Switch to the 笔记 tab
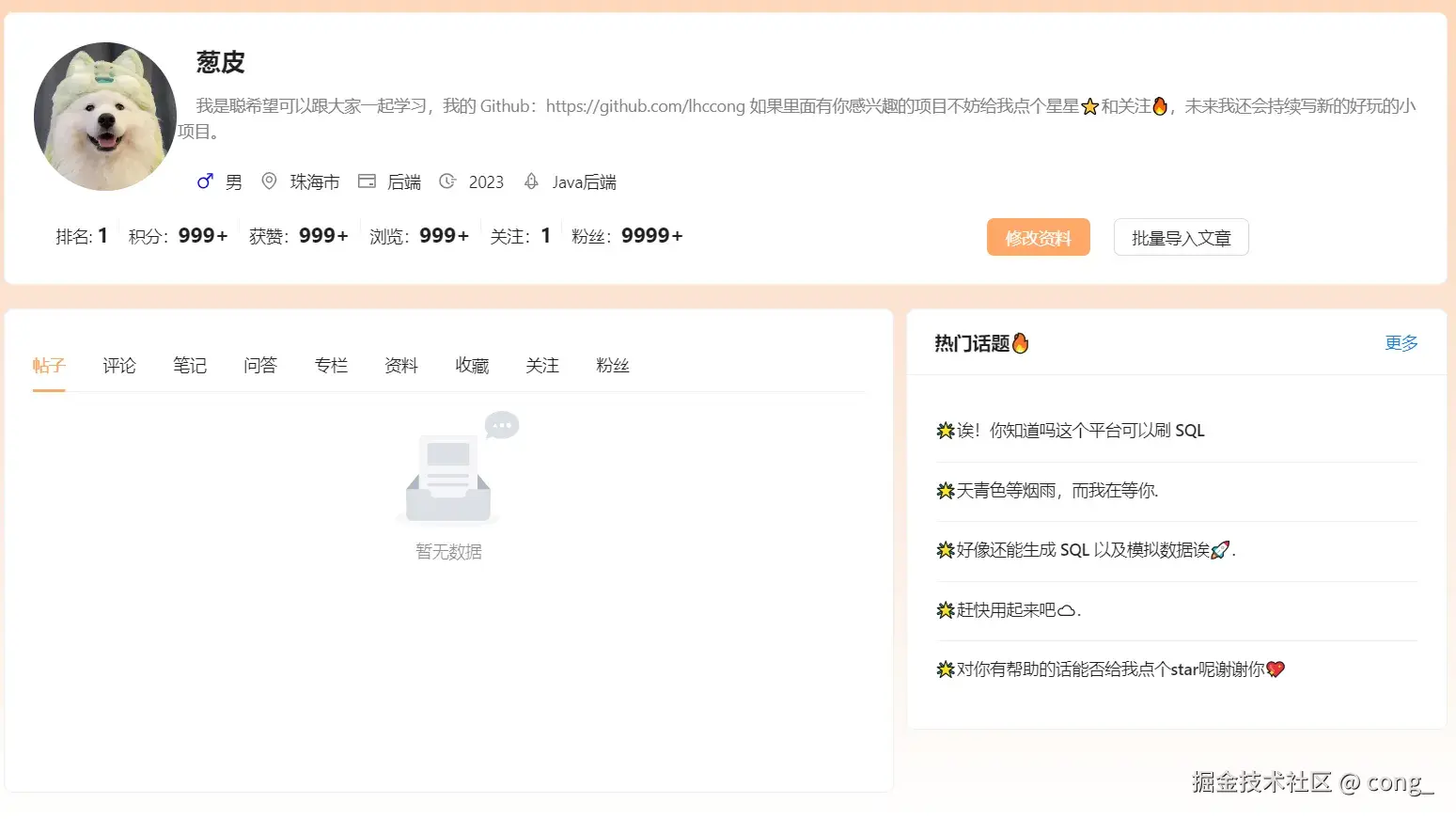The height and width of the screenshot is (819, 1456). 190,366
